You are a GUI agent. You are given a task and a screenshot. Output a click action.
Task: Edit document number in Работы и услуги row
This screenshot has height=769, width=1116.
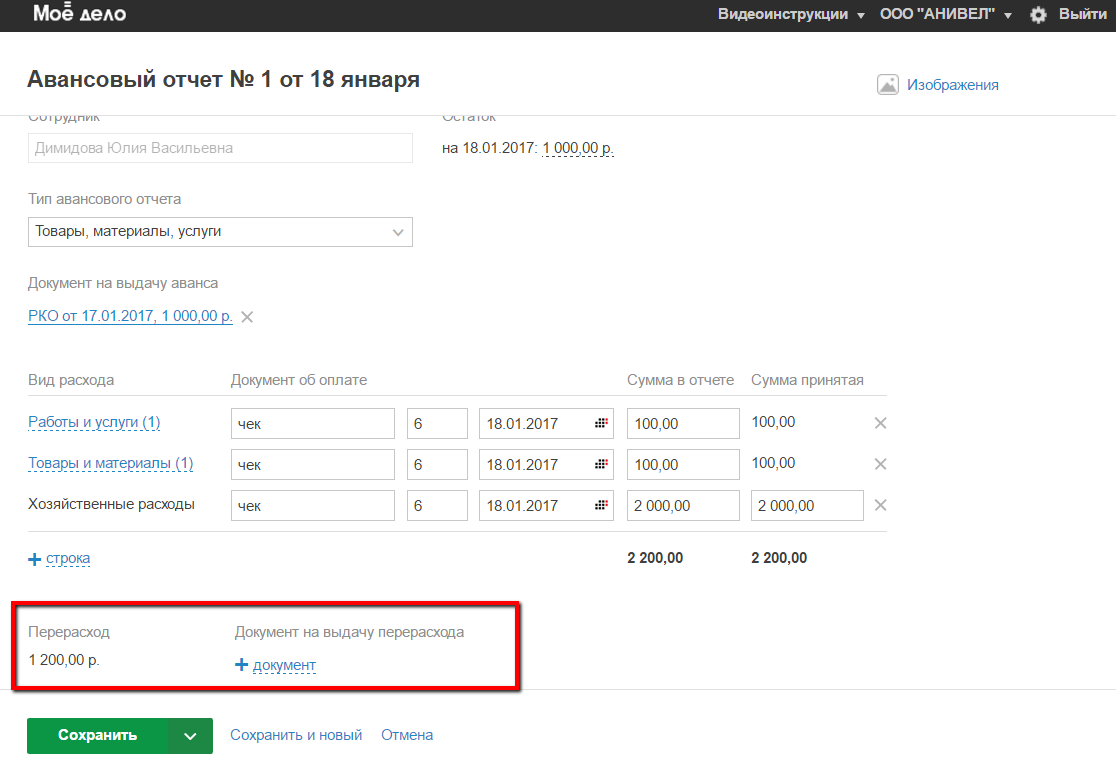pos(437,424)
